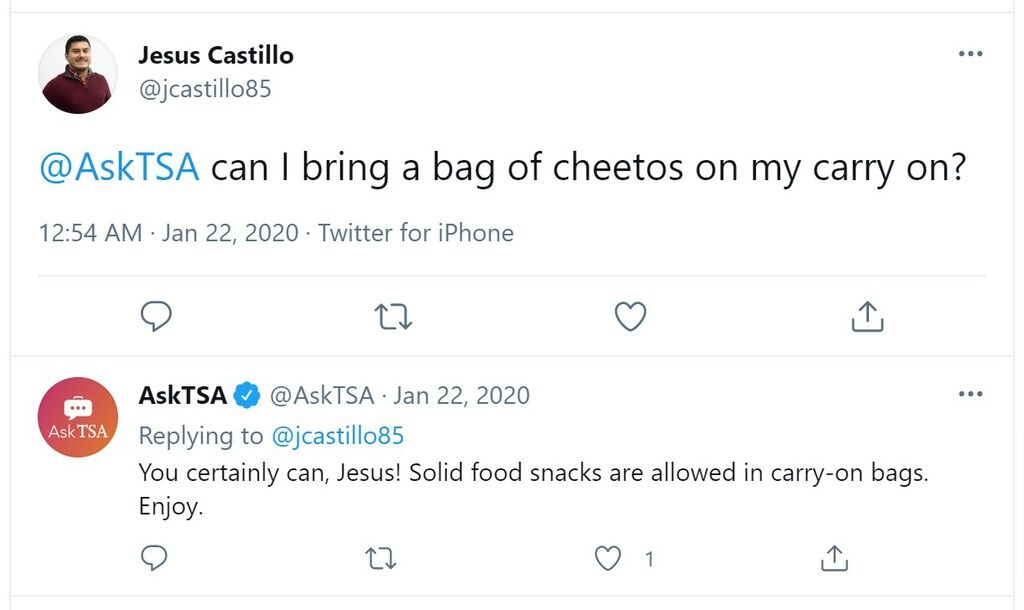Like the AskTSA reply with 1 like
This screenshot has height=610, width=1024.
[607, 558]
